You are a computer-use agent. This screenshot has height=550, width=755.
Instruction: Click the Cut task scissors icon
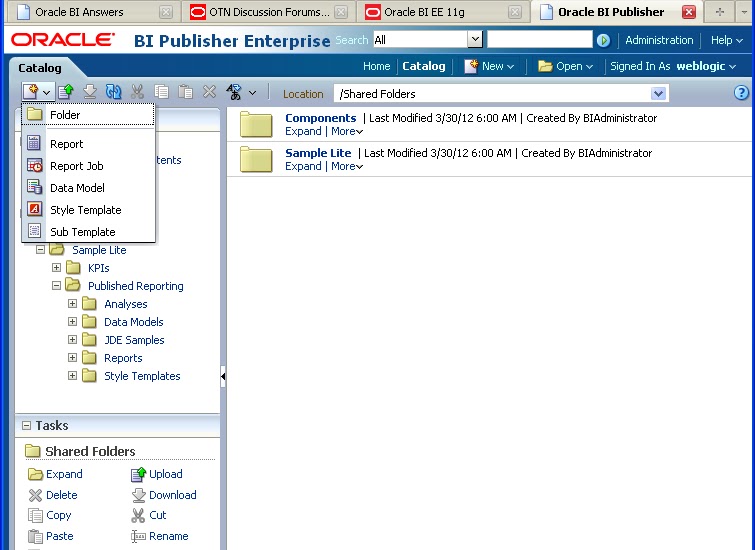click(x=138, y=515)
